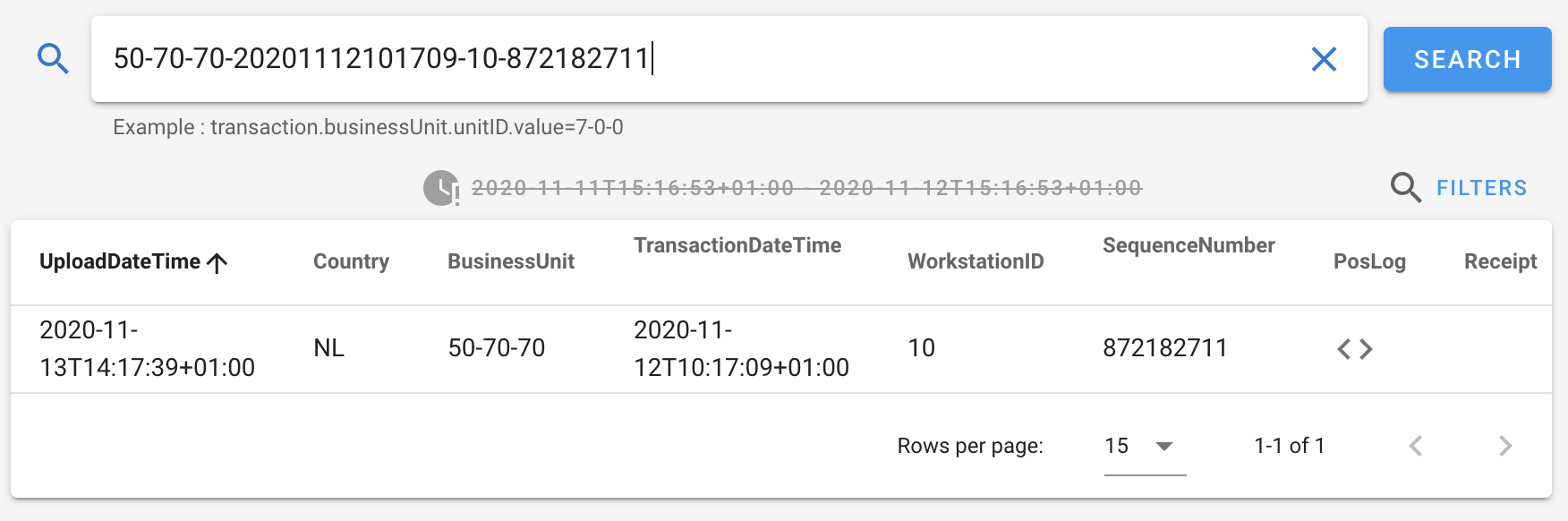Click the clock icon beside the date range
Image resolution: width=1568 pixels, height=521 pixels.
(x=439, y=188)
